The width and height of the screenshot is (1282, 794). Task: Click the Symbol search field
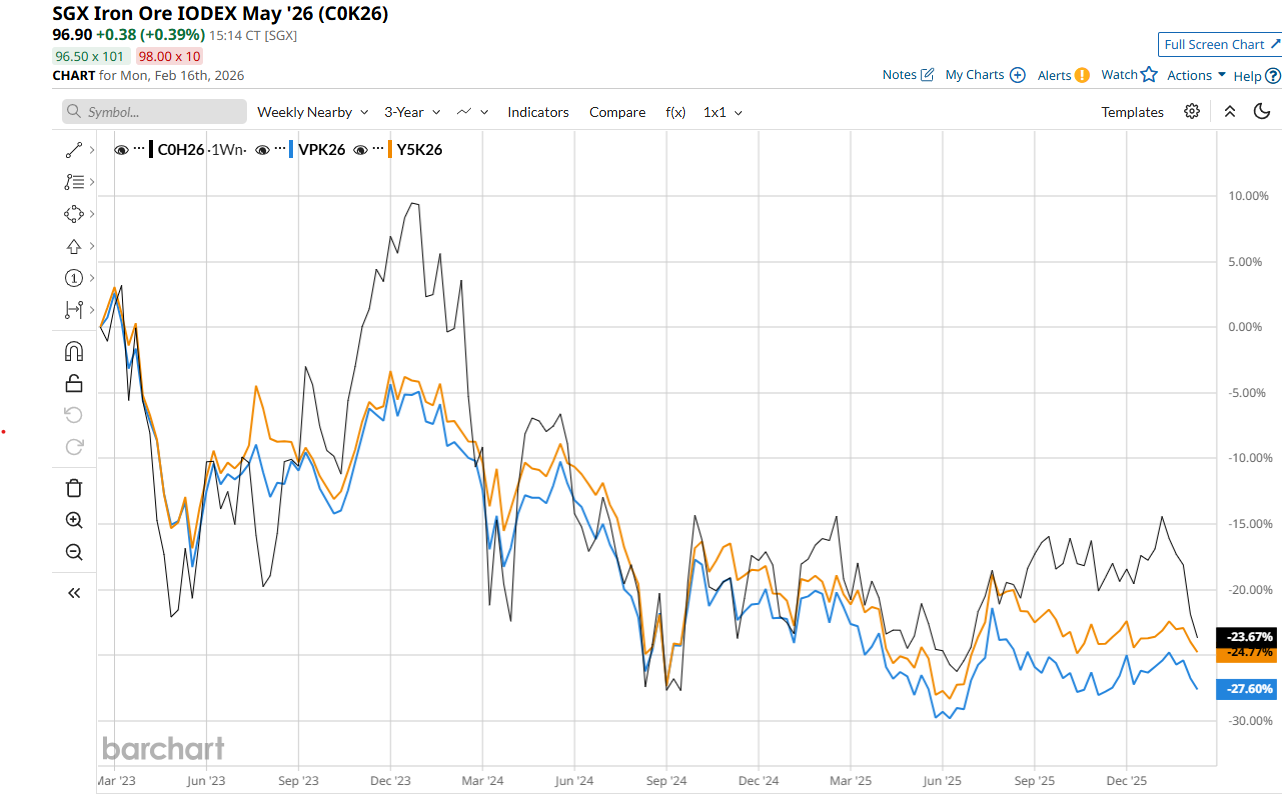[x=154, y=112]
